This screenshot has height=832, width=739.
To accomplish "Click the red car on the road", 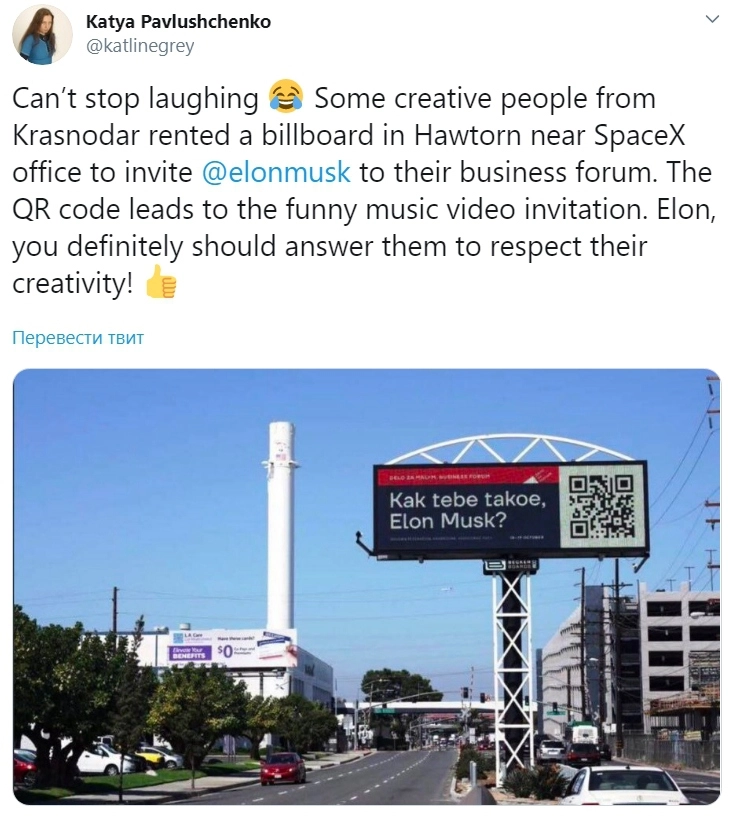I will [x=283, y=768].
